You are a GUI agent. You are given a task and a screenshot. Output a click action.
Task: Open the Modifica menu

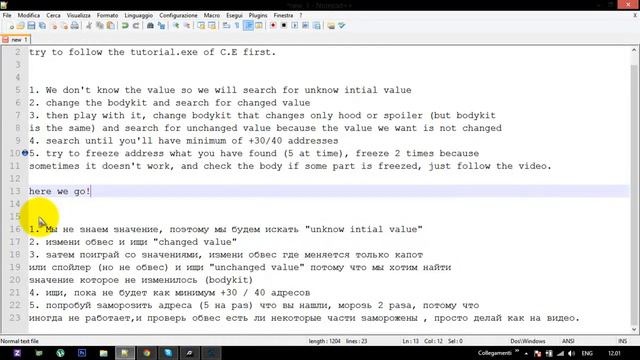click(29, 15)
